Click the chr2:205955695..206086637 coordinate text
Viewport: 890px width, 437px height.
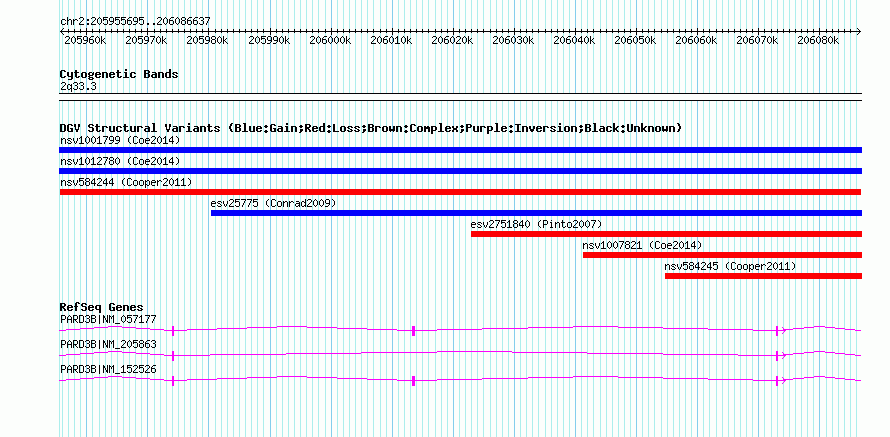[x=135, y=21]
